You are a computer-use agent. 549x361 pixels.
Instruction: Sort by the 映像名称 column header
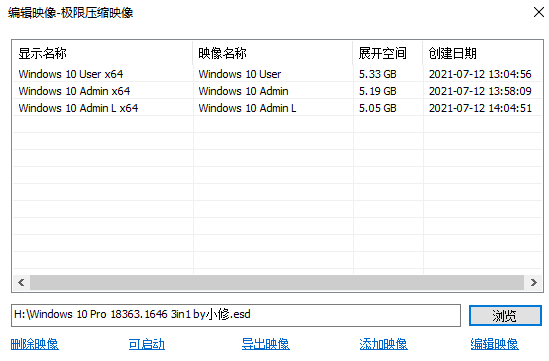click(x=273, y=53)
